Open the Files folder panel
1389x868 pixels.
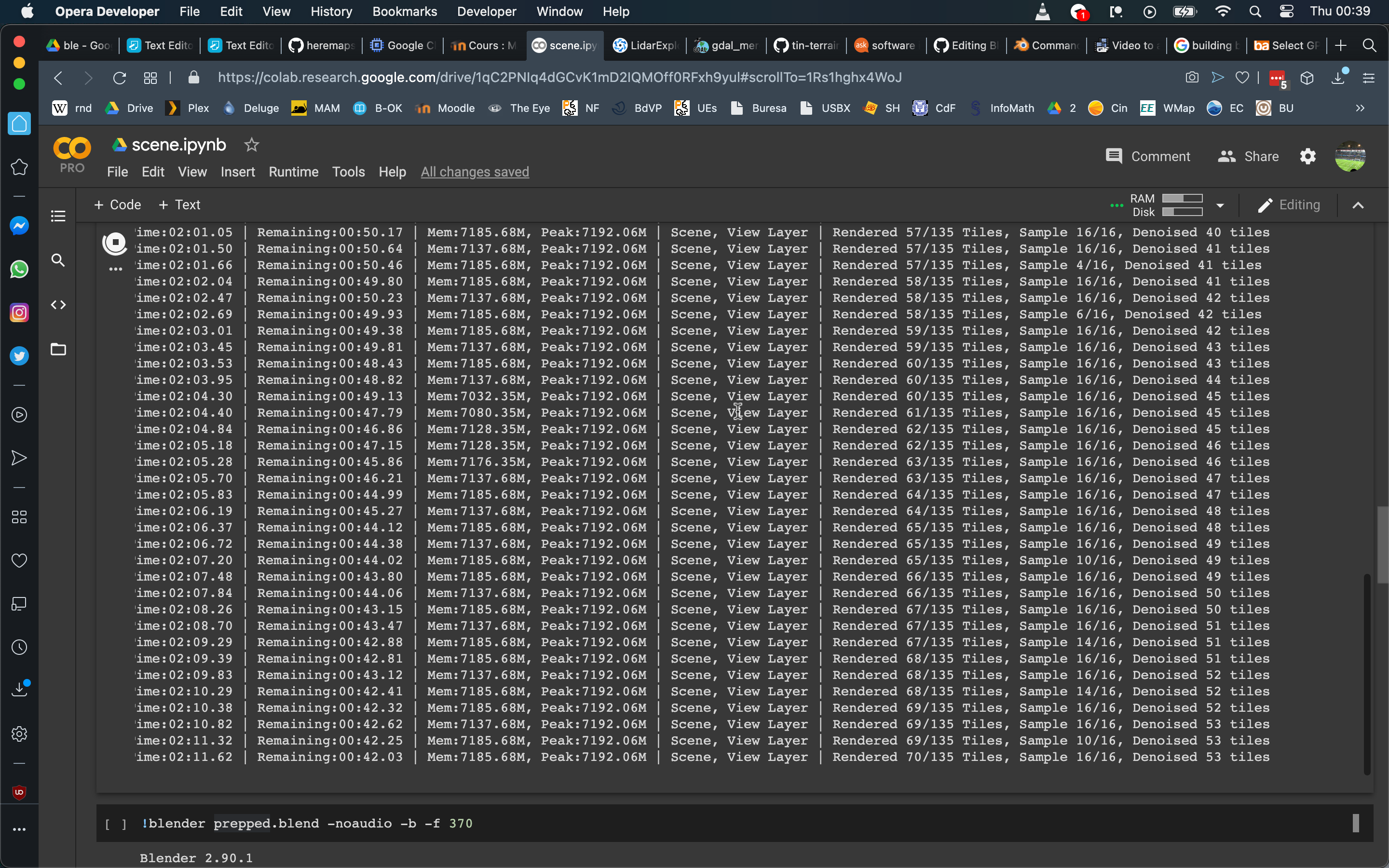point(58,349)
